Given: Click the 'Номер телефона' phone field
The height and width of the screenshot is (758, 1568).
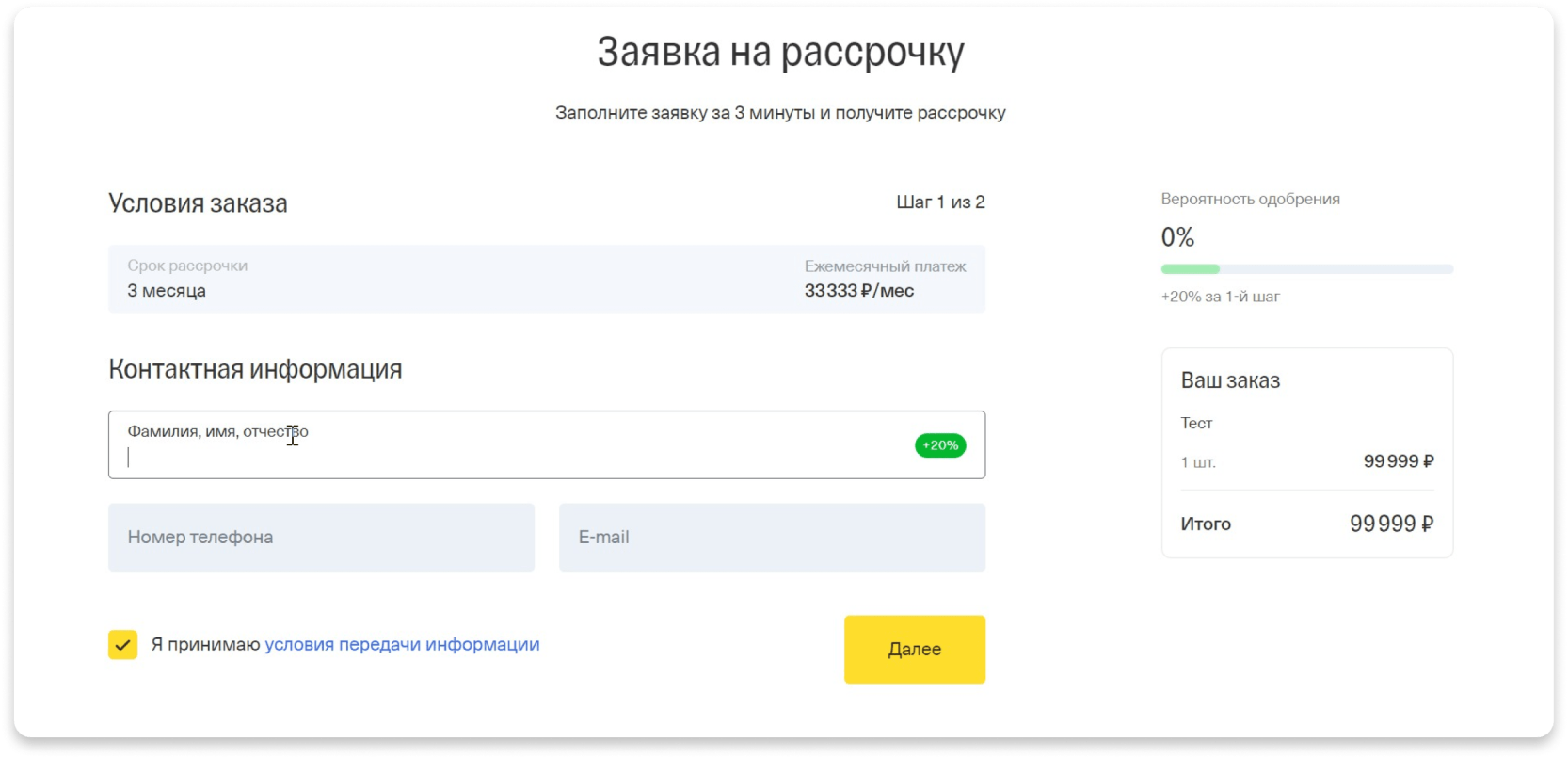Looking at the screenshot, I should [x=321, y=537].
